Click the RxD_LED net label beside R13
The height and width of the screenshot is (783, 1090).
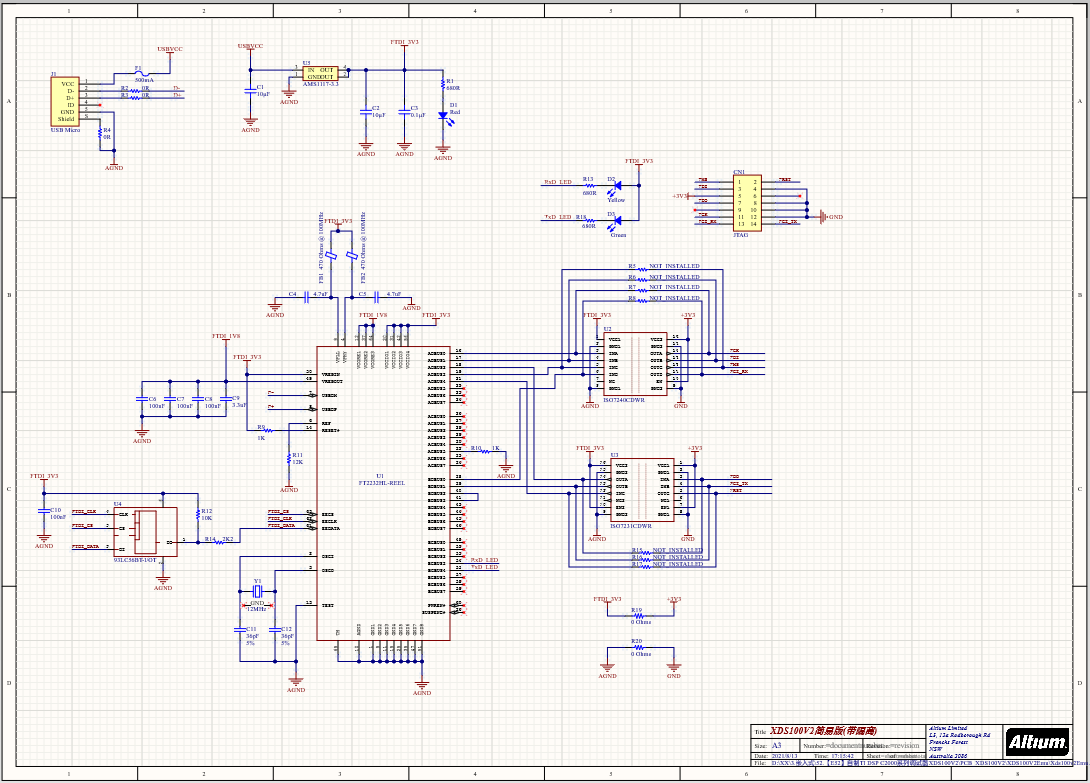(x=558, y=182)
